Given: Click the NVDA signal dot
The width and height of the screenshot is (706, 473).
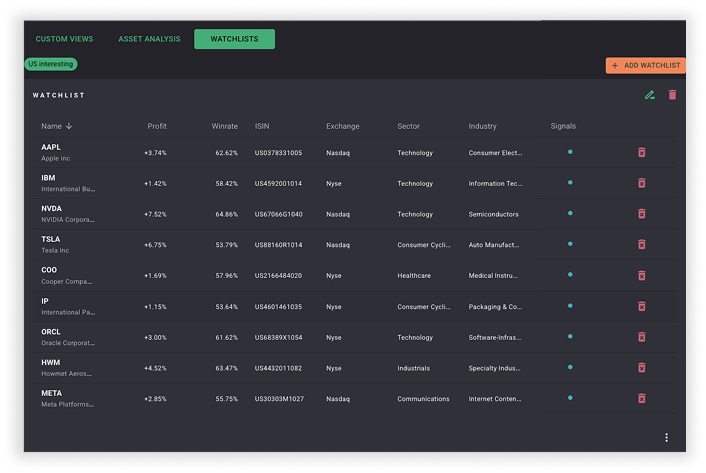Looking at the screenshot, I should click(x=570, y=213).
